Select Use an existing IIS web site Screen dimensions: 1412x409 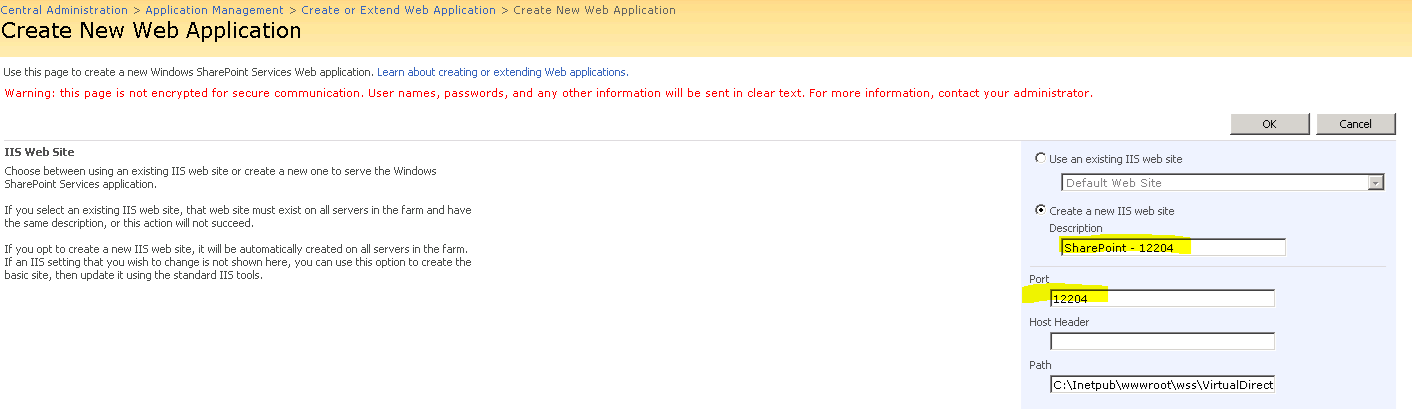tap(1041, 158)
